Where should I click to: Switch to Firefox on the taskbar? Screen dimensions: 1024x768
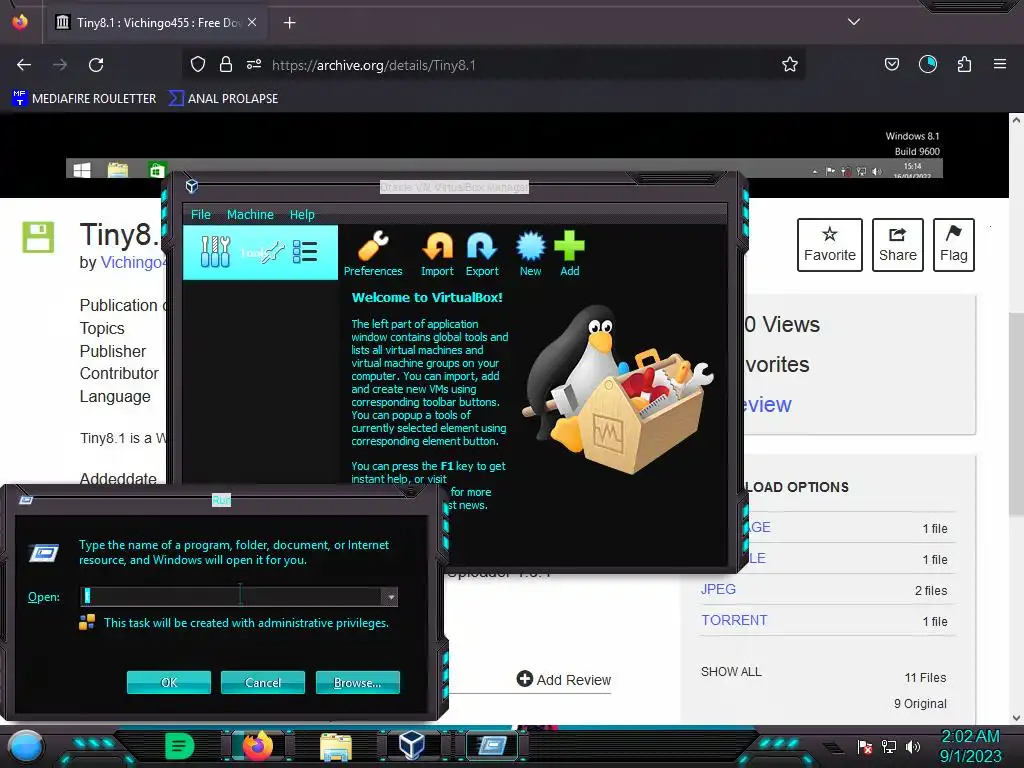coord(257,745)
